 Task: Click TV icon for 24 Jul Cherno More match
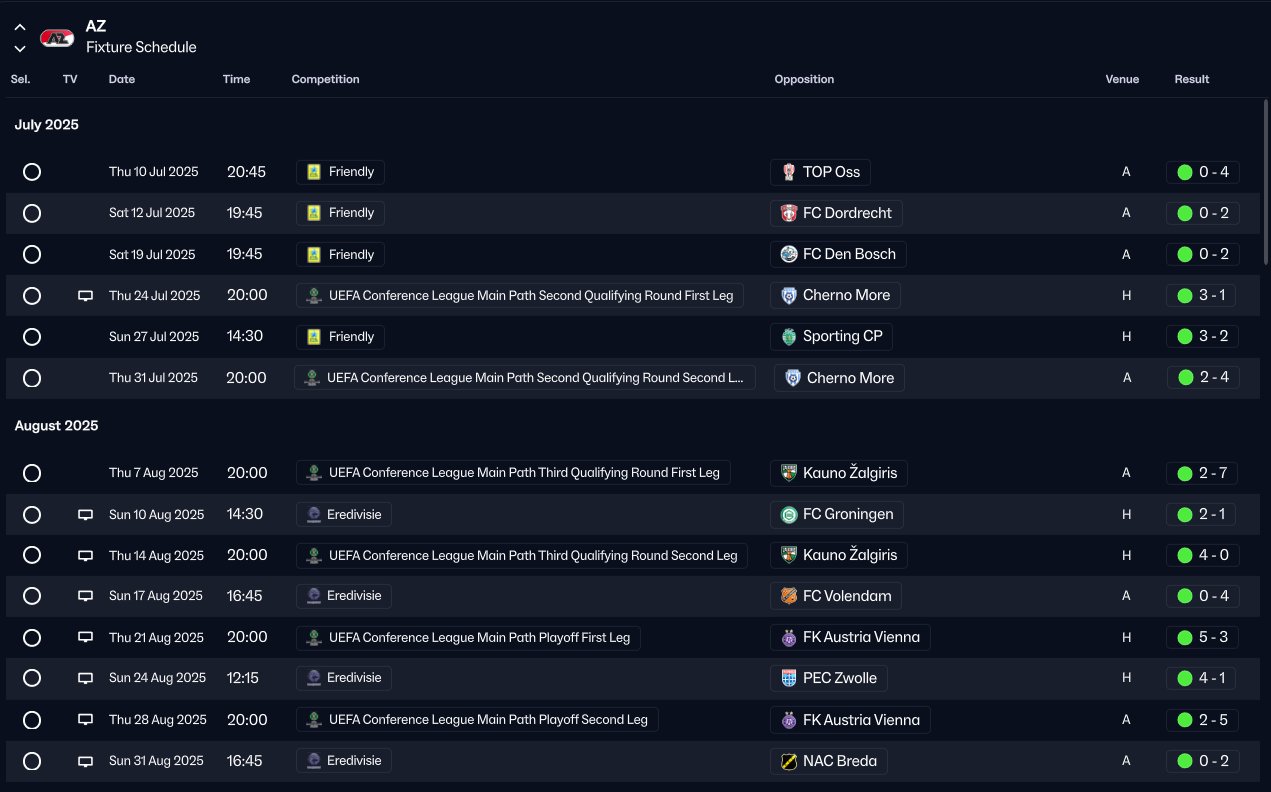[86, 296]
